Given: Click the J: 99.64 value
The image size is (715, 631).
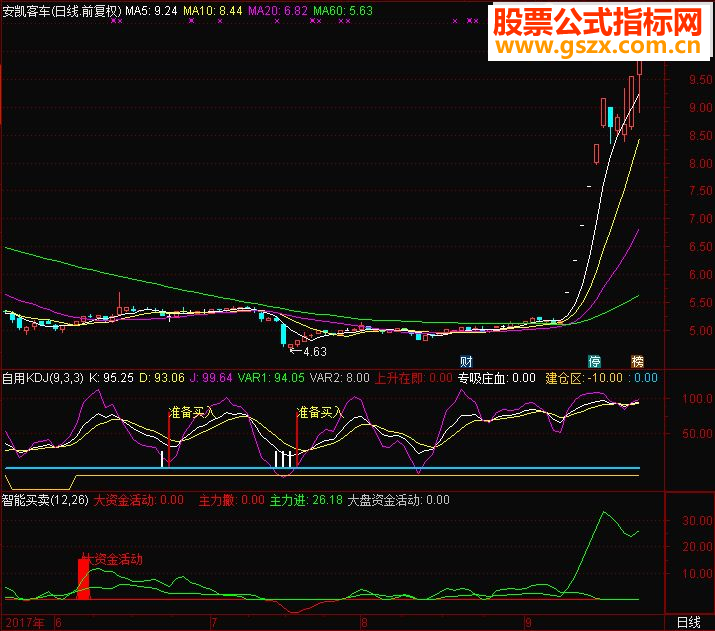Looking at the screenshot, I should 211,378.
